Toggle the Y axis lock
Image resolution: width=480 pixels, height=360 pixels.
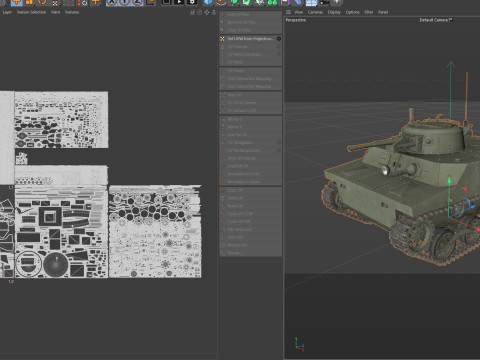(124, 2)
